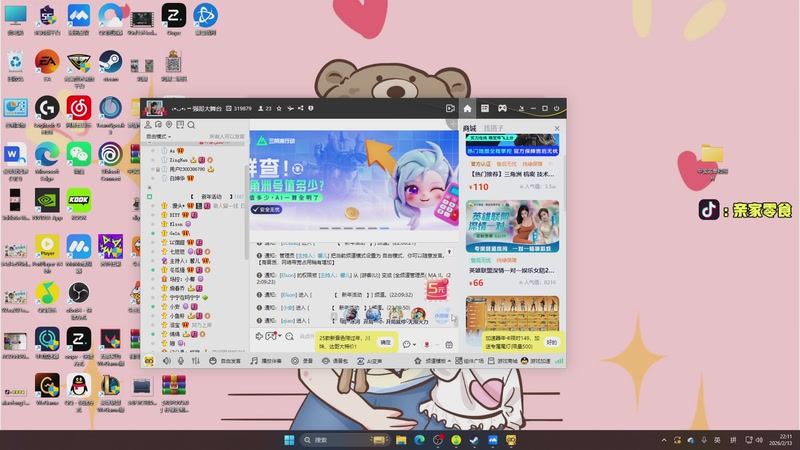Screen dimensions: 800x450
Task: Select user ZingHan in member list
Action: click(x=179, y=160)
